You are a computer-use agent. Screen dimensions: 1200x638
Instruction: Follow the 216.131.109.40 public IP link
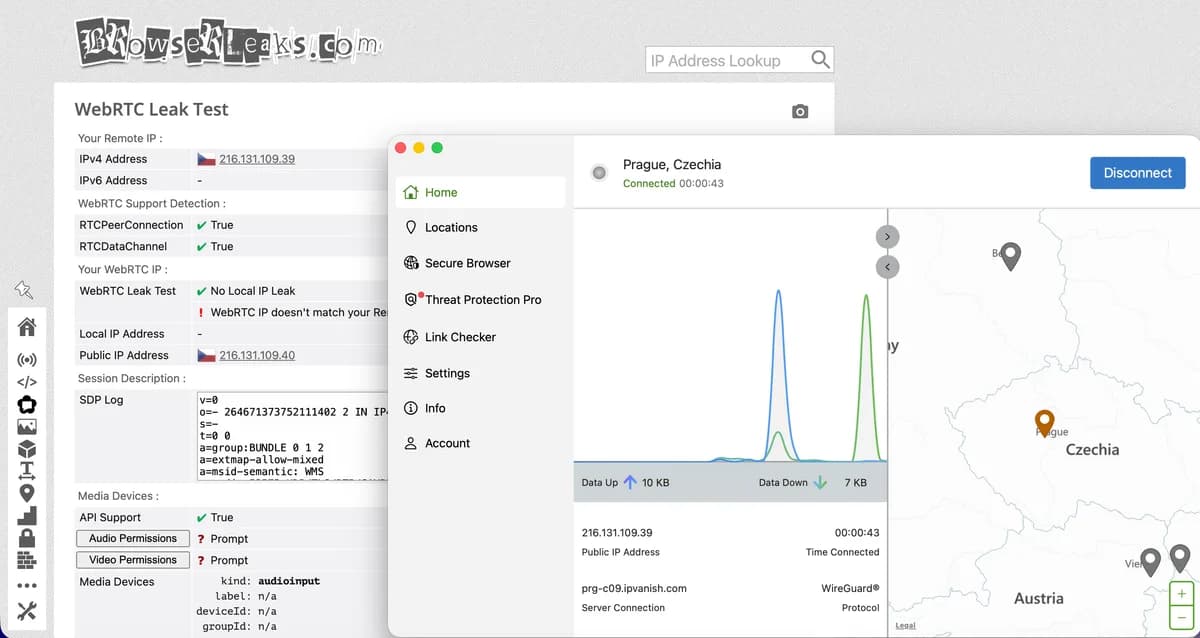click(257, 355)
